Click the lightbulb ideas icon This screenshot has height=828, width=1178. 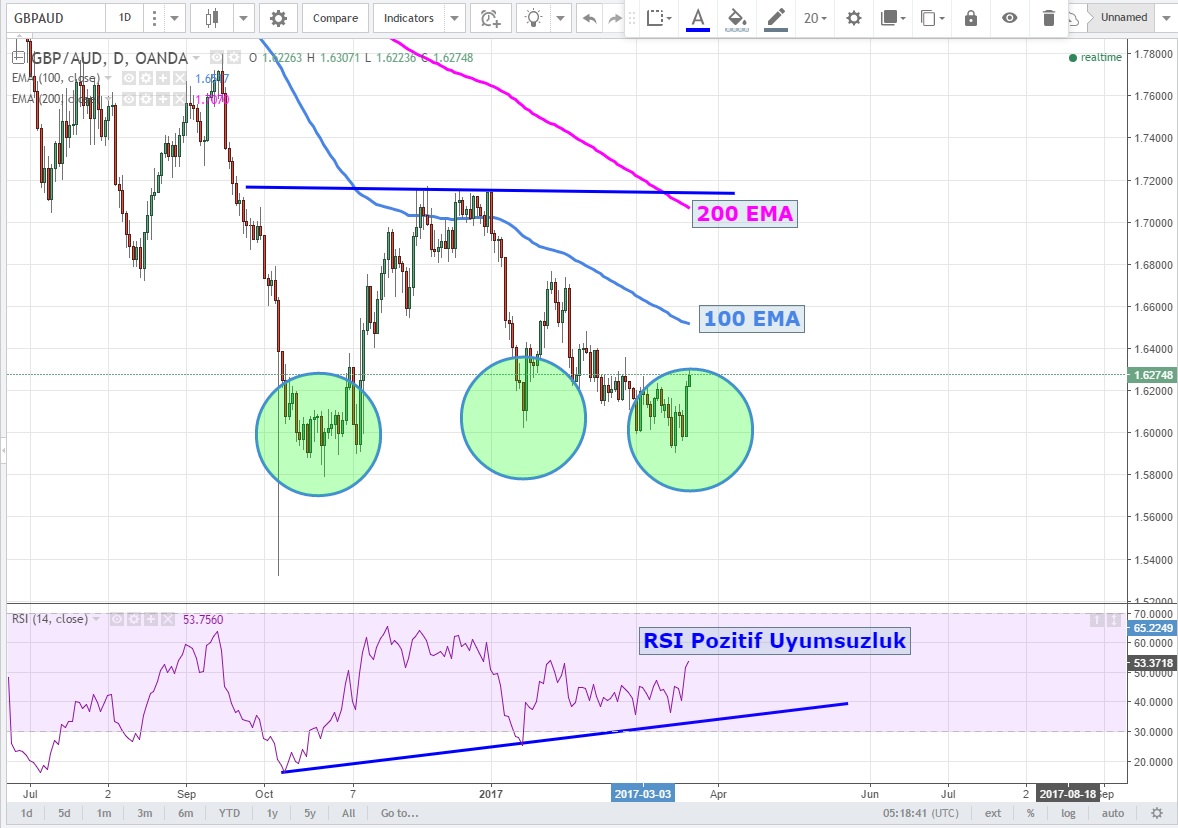click(535, 18)
